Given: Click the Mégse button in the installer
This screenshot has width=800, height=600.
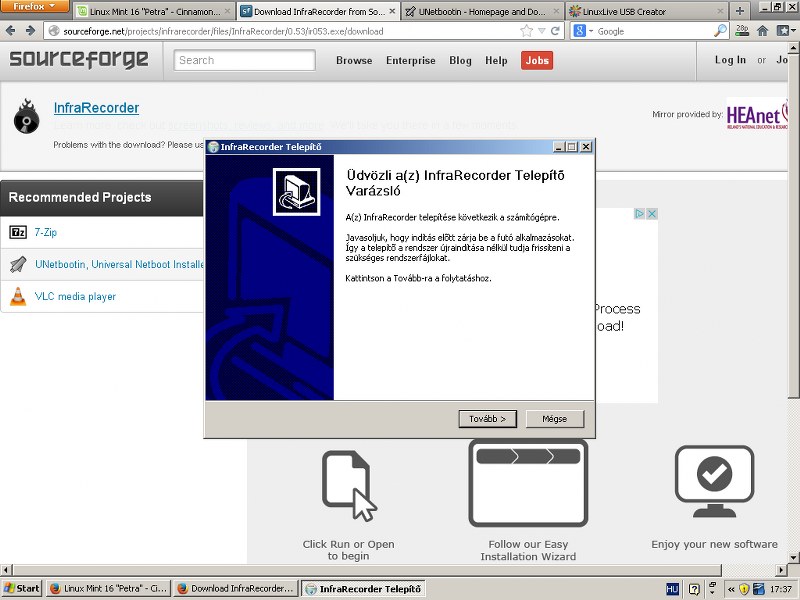Looking at the screenshot, I should [554, 419].
